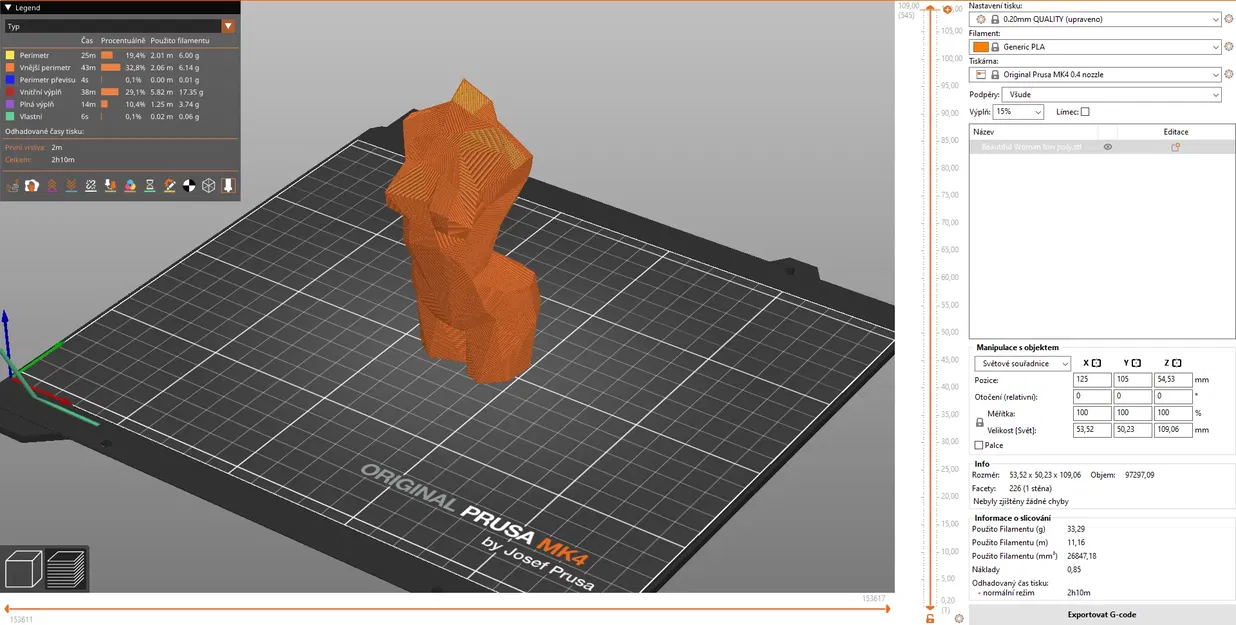Toggle the pause prints hourglass icon
This screenshot has width=1236, height=625.
pyautogui.click(x=150, y=185)
